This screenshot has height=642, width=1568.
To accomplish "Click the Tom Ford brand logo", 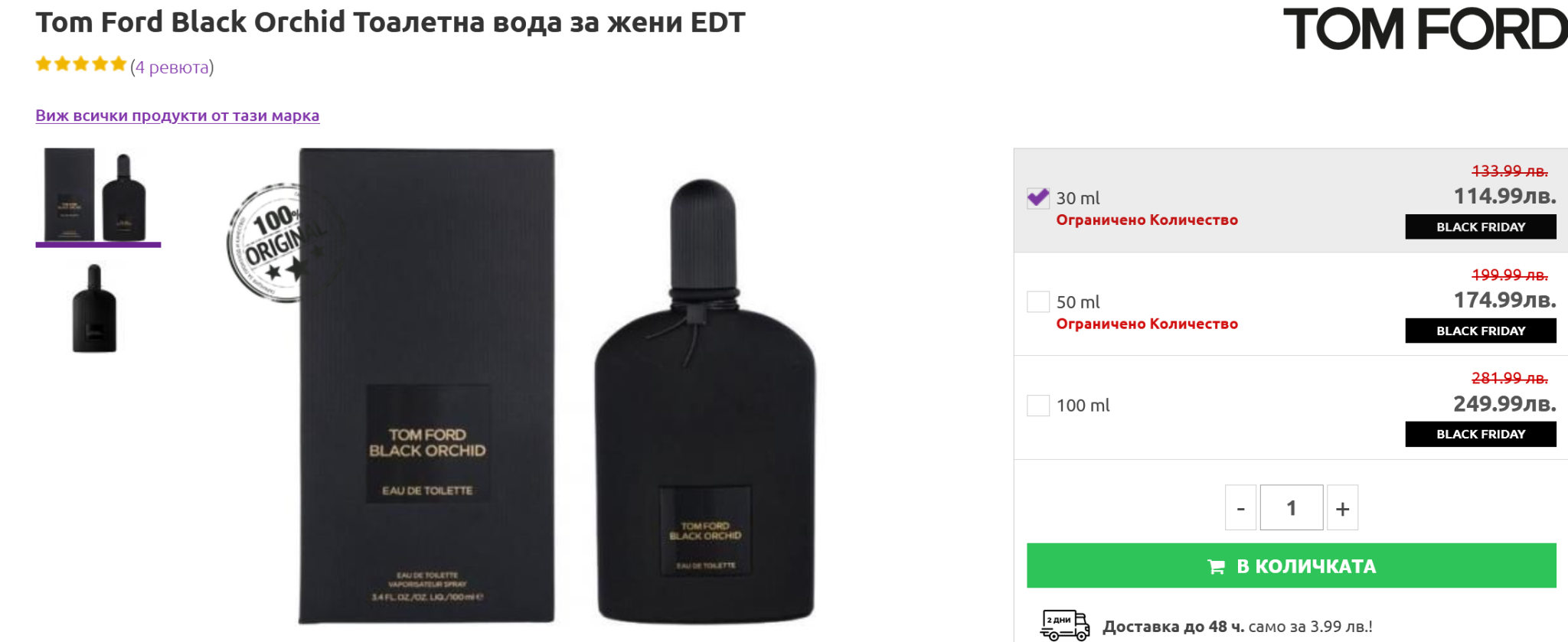I will (1424, 29).
